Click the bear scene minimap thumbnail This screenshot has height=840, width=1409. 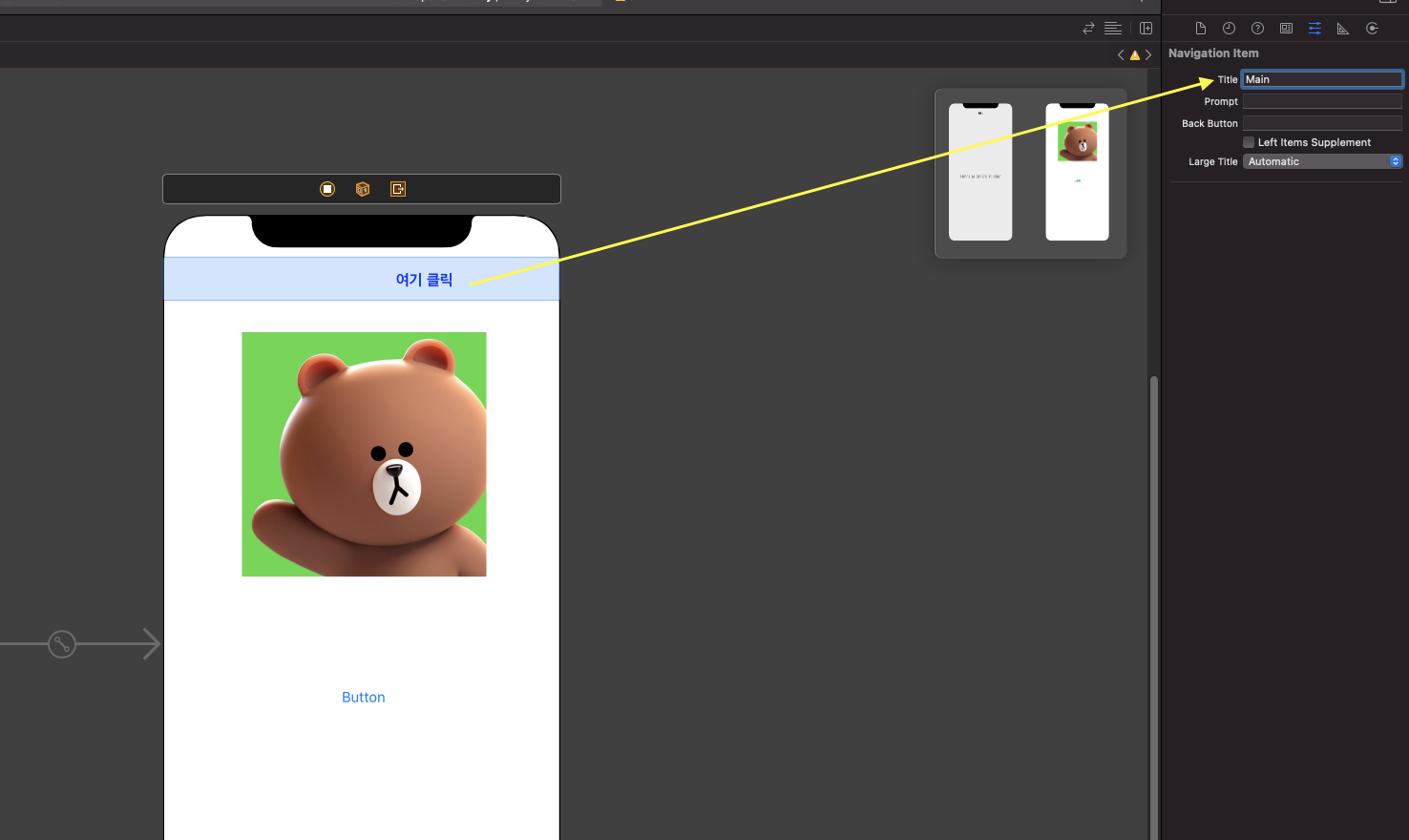coord(1077,172)
